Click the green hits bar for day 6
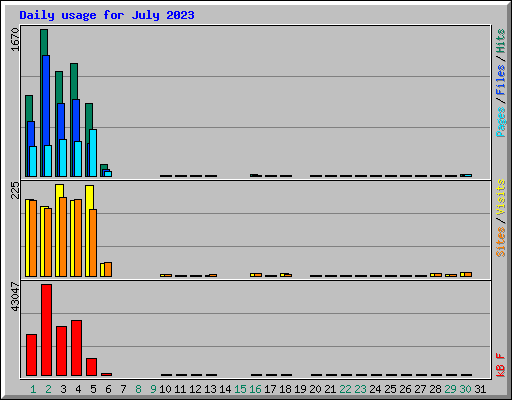 tap(104, 167)
